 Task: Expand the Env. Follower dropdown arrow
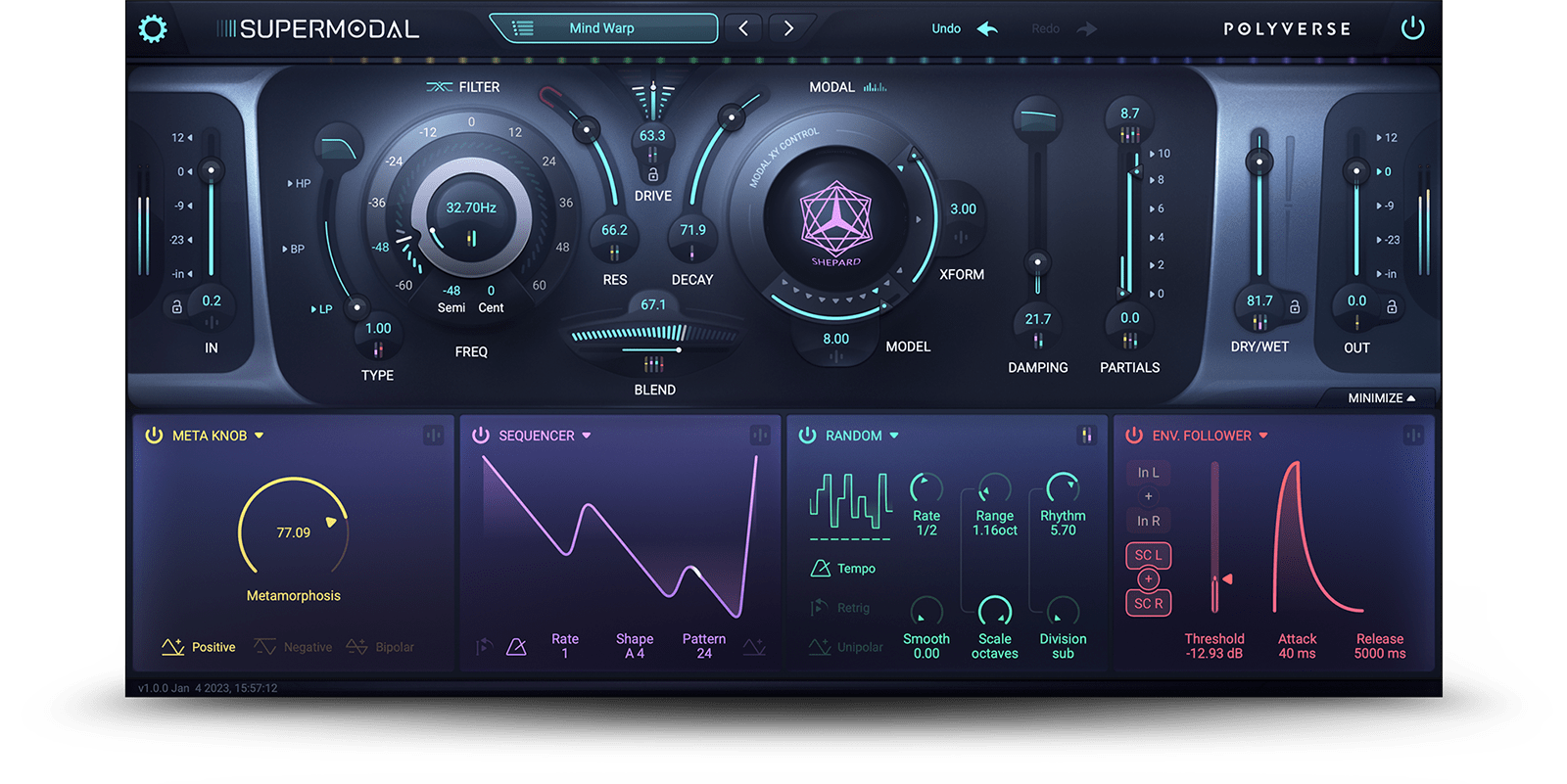point(1263,436)
